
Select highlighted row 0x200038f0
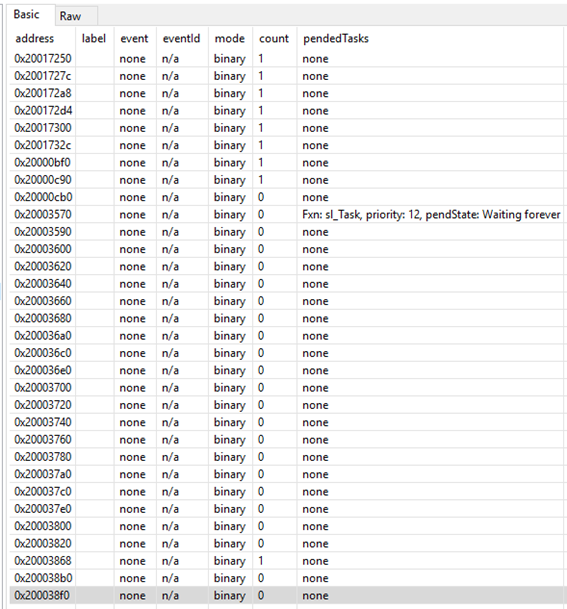(x=287, y=595)
